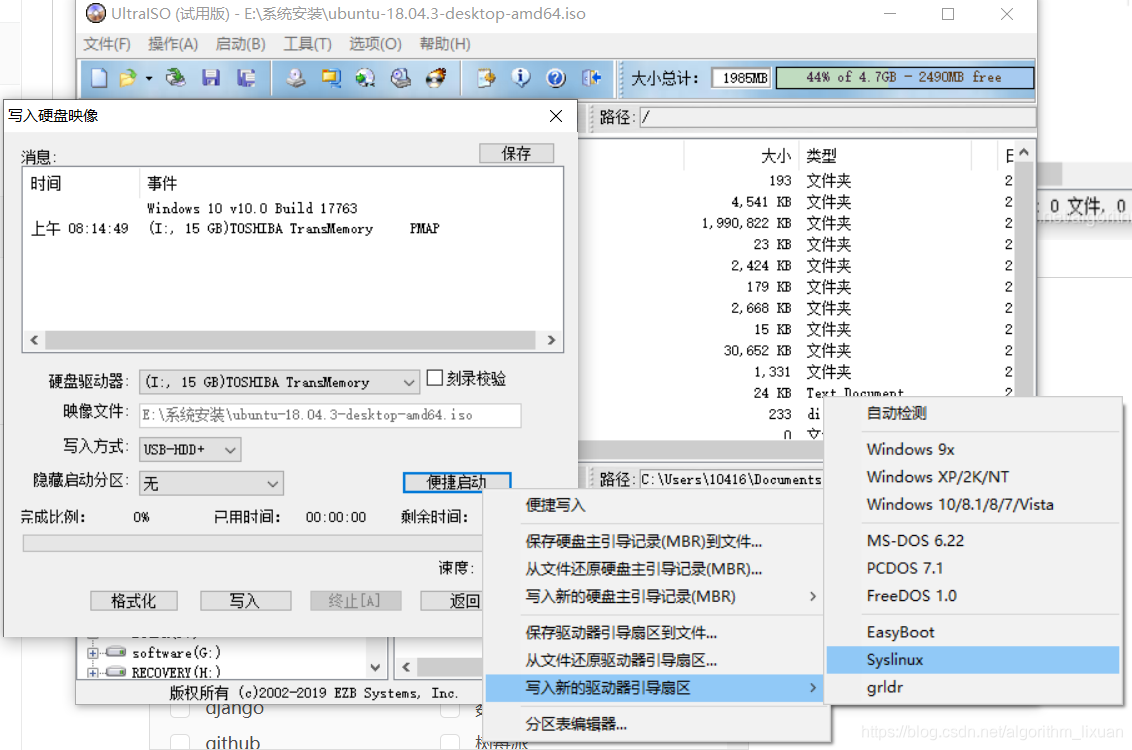Click the Open CD/DVD extract icon

175,77
